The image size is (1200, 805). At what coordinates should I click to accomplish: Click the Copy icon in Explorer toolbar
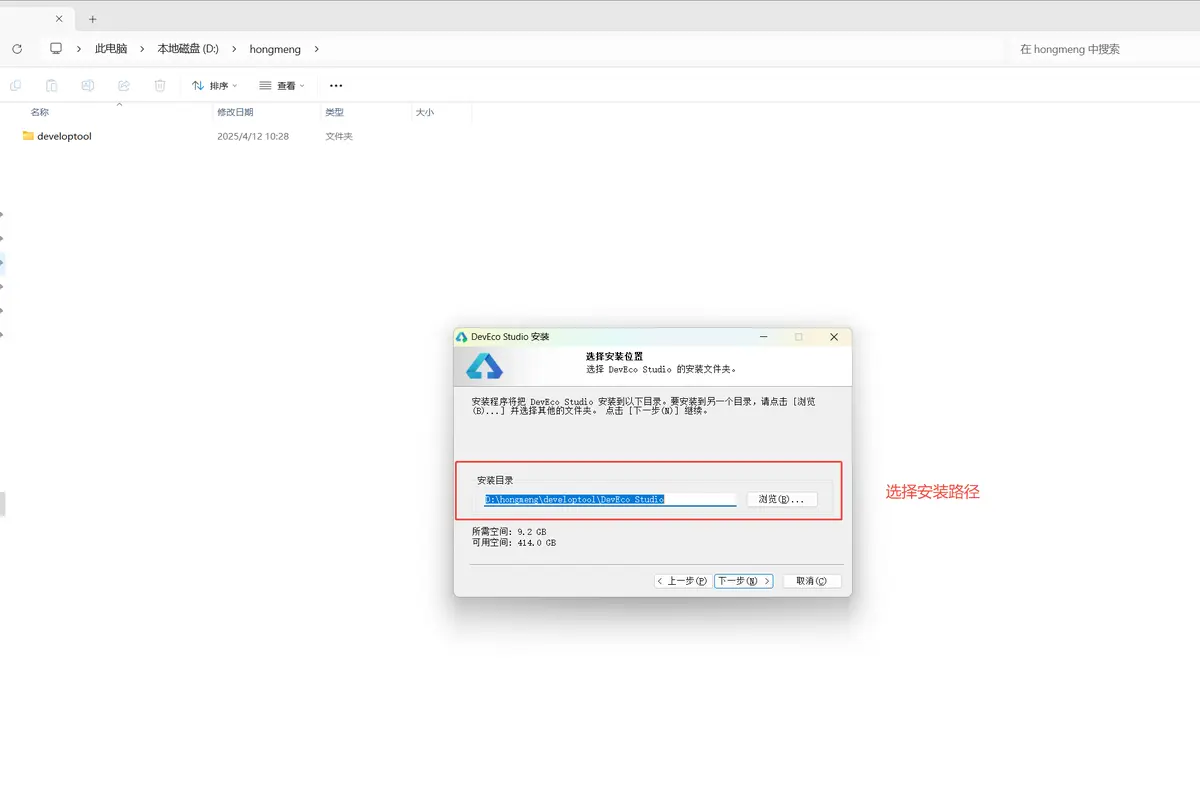(x=16, y=86)
